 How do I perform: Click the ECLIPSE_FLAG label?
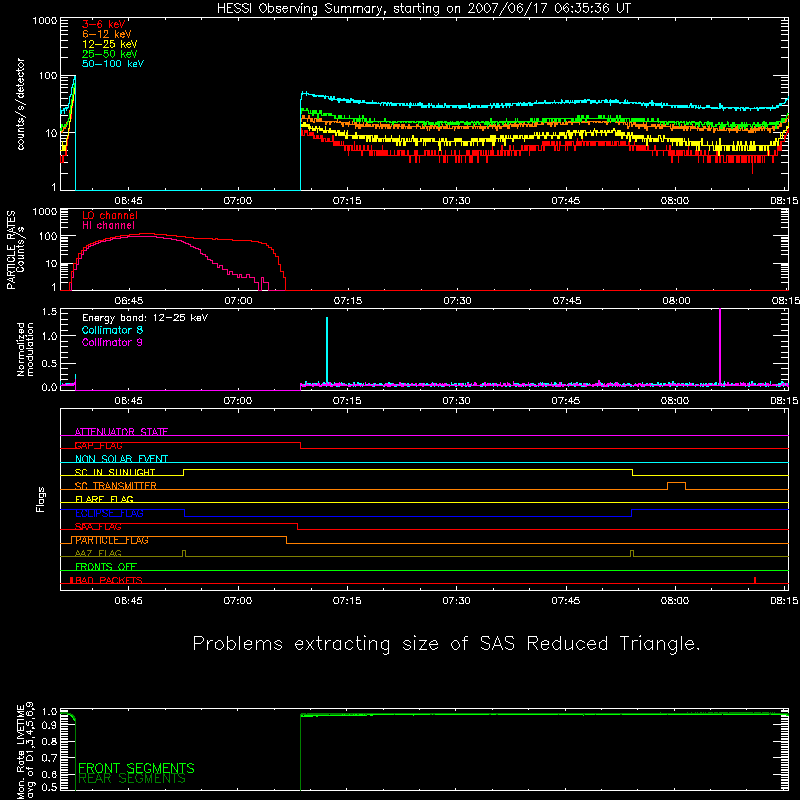[109, 513]
